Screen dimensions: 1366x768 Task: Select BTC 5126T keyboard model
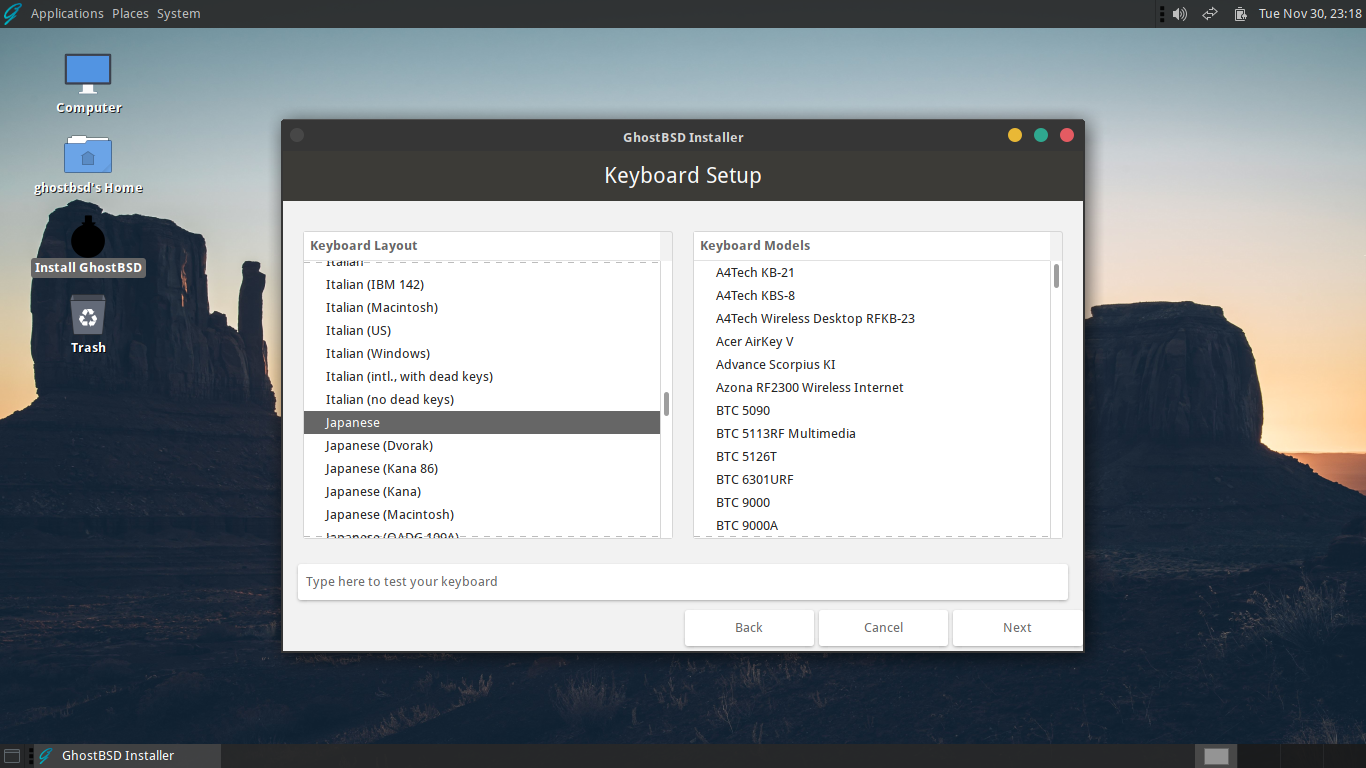(872, 457)
